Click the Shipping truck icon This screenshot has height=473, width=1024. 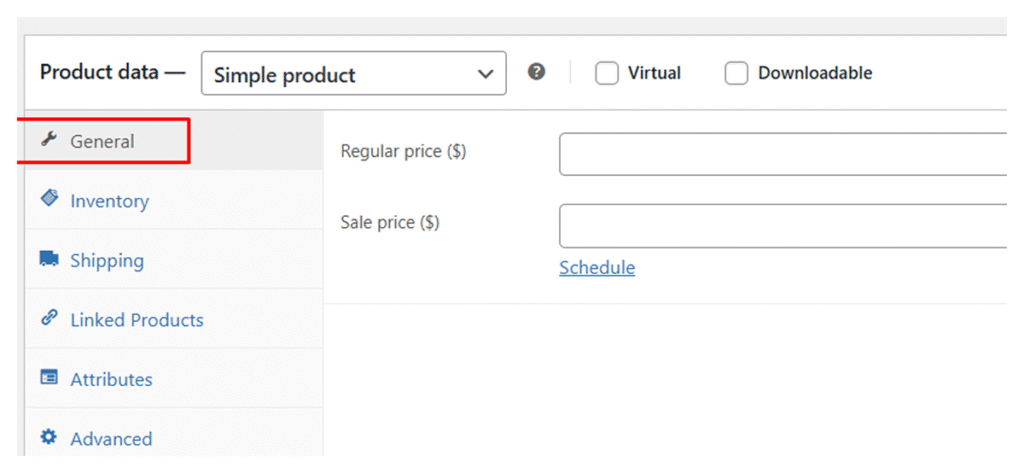(x=48, y=259)
